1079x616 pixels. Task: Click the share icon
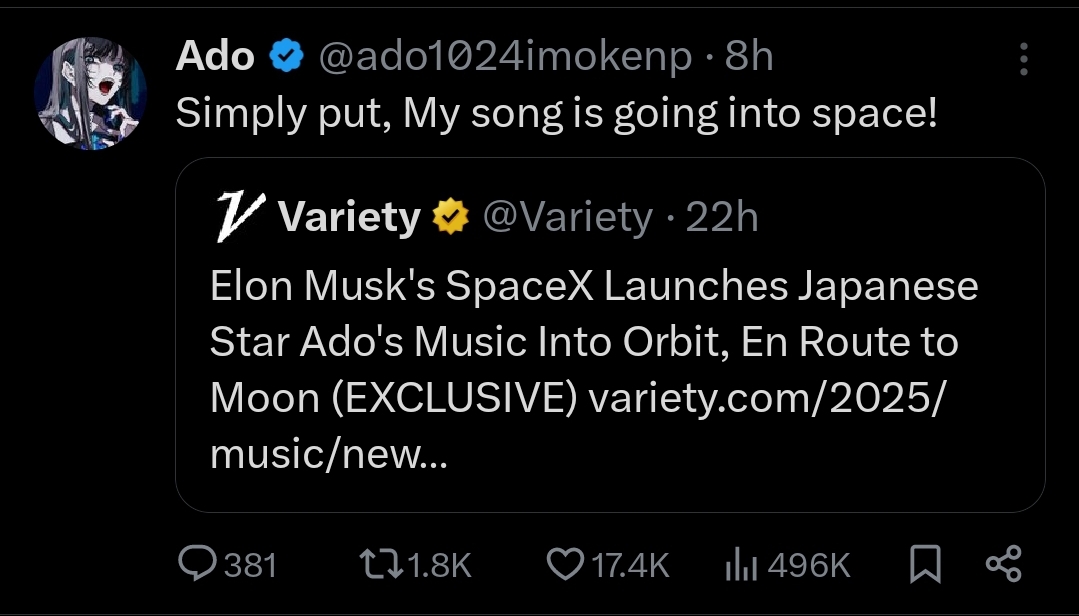point(1003,565)
